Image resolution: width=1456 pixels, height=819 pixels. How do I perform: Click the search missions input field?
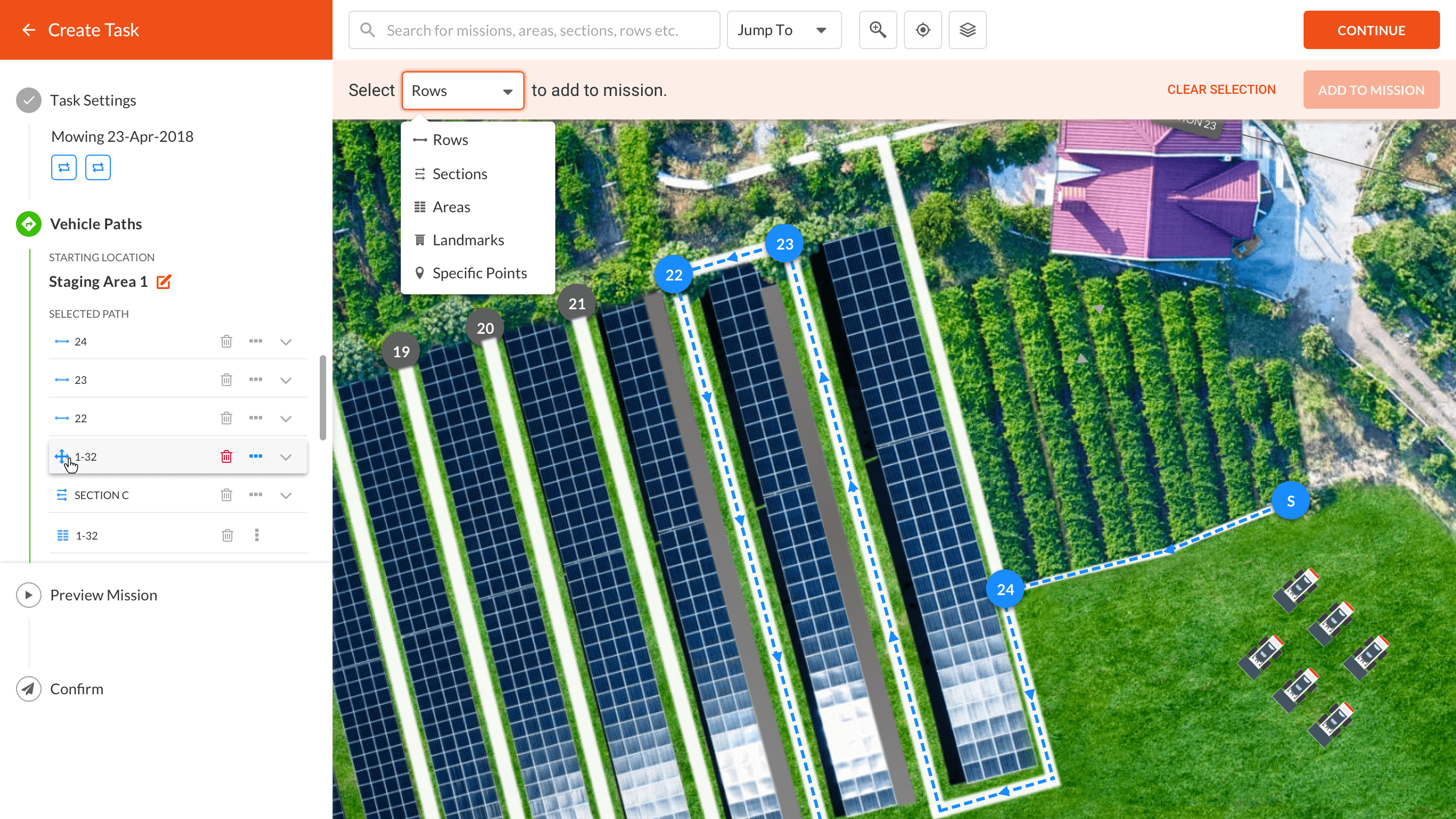[x=534, y=30]
